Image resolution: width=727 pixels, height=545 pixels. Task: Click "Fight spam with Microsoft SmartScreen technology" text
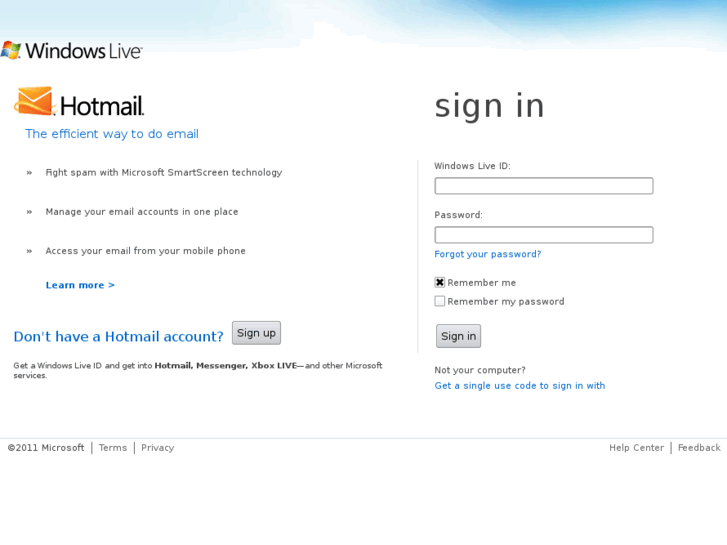(x=164, y=173)
